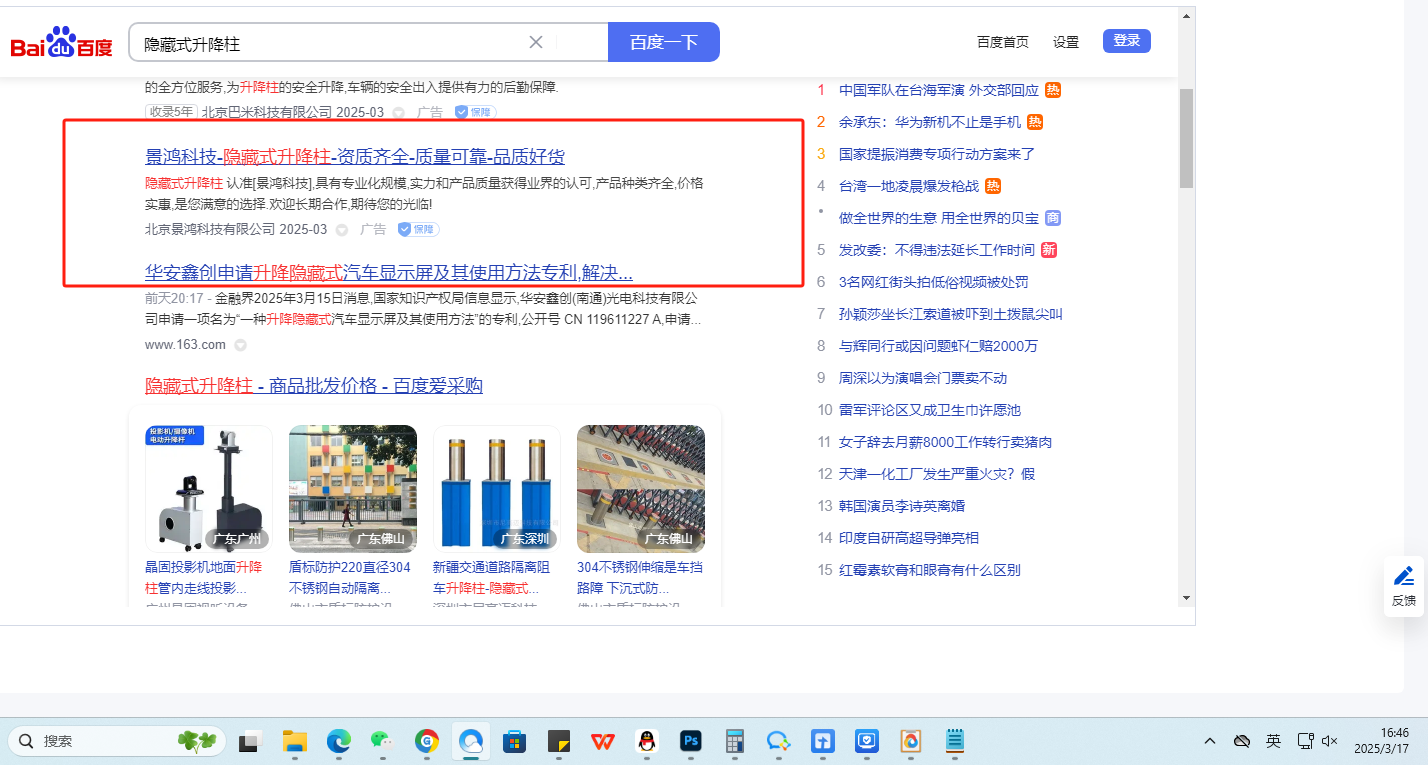1428x765 pixels.
Task: Launch Photoshop from the taskbar
Action: pos(690,741)
